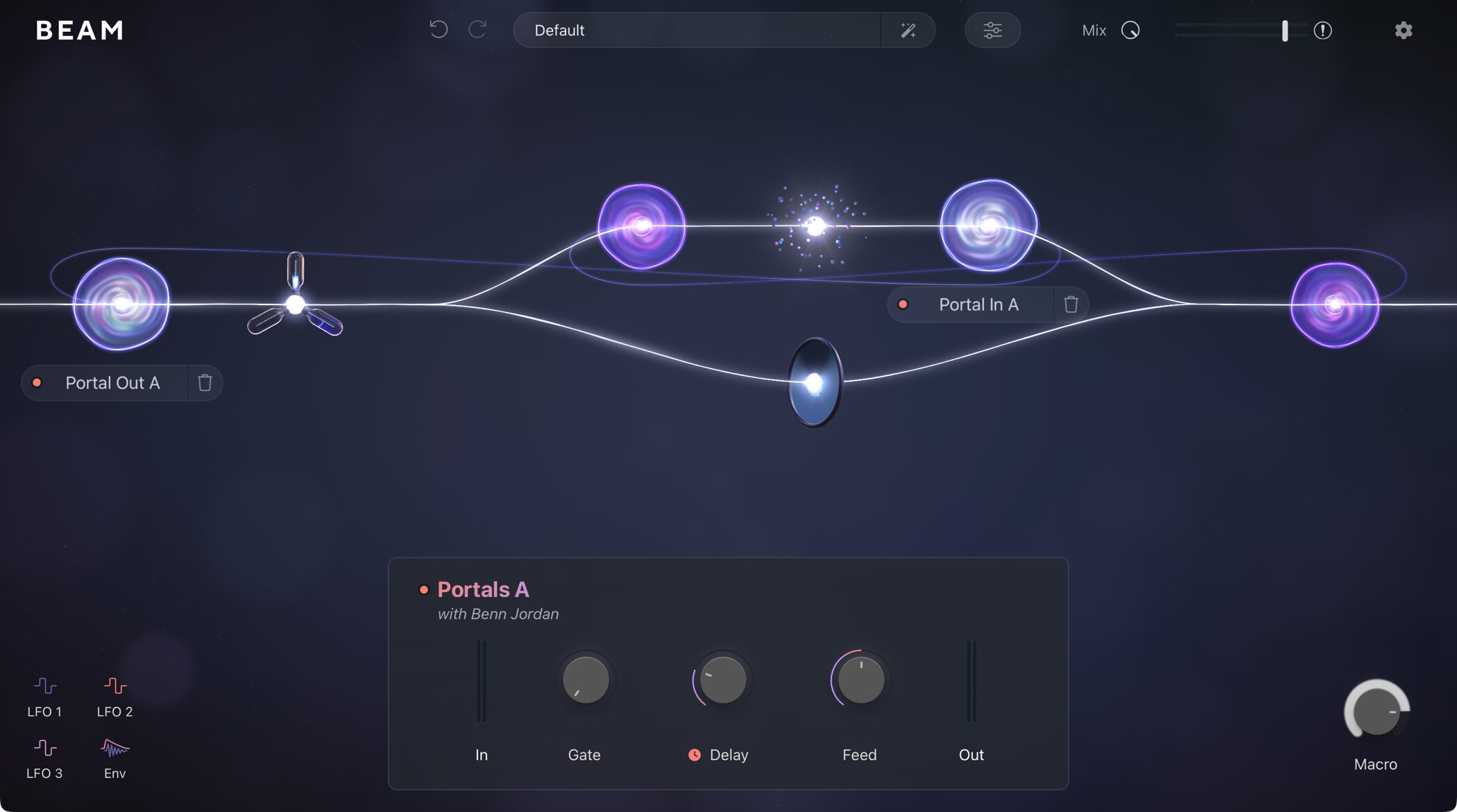Click the Mix level slider handle

point(1284,30)
